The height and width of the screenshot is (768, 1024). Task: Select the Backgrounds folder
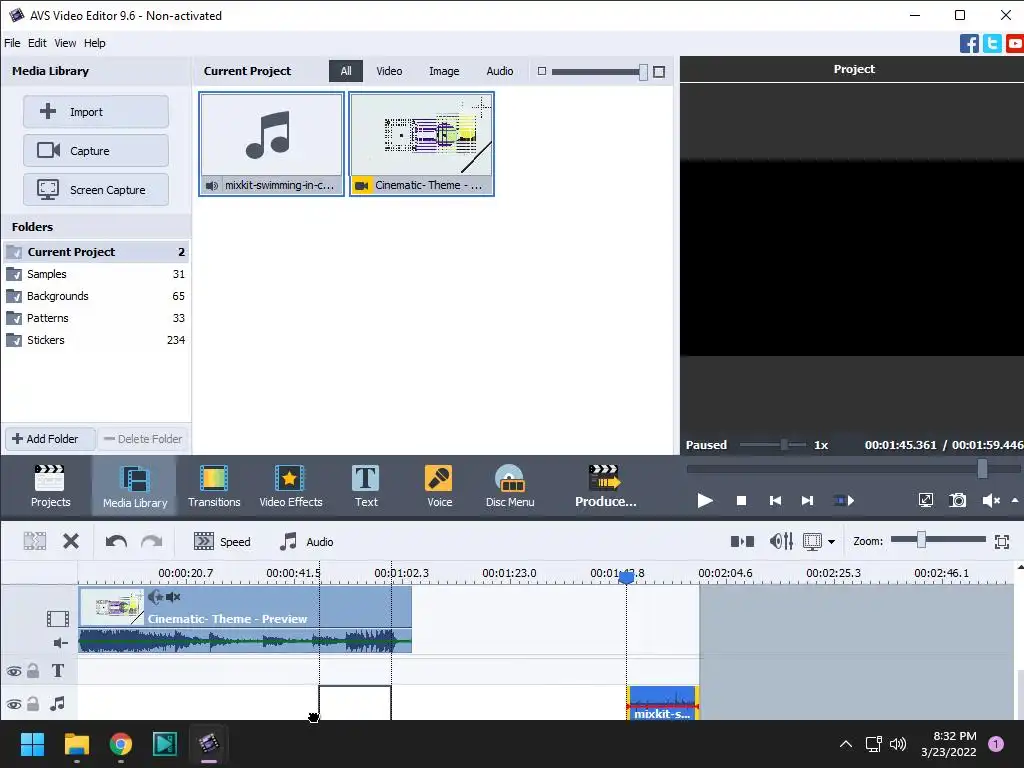[x=95, y=296]
